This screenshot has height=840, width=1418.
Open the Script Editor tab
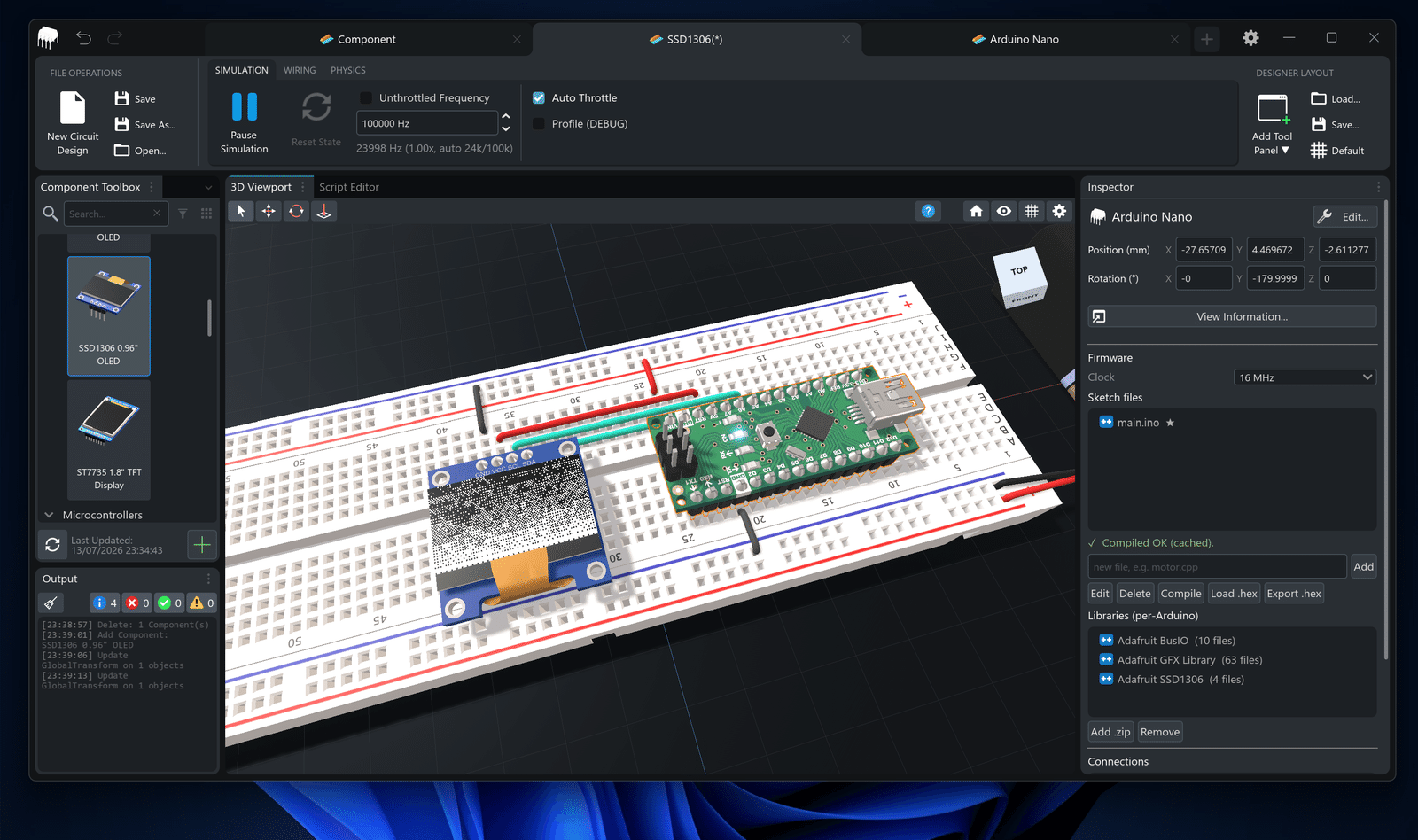click(x=349, y=187)
